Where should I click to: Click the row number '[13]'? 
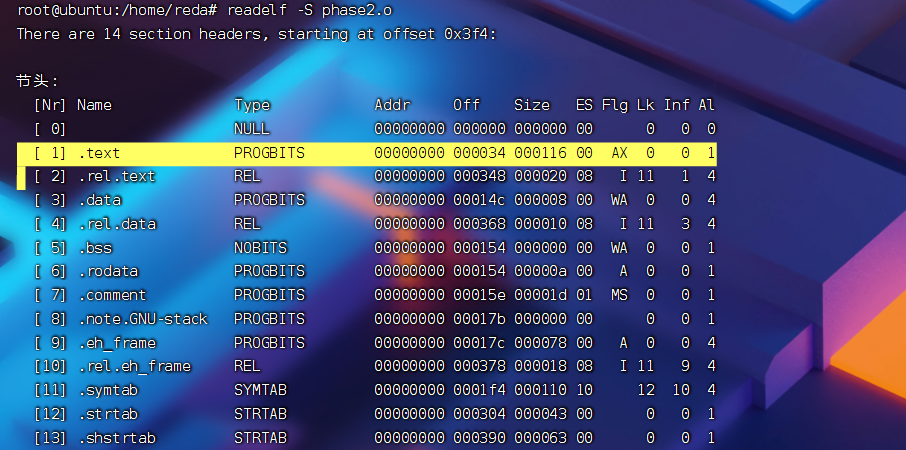(50, 438)
